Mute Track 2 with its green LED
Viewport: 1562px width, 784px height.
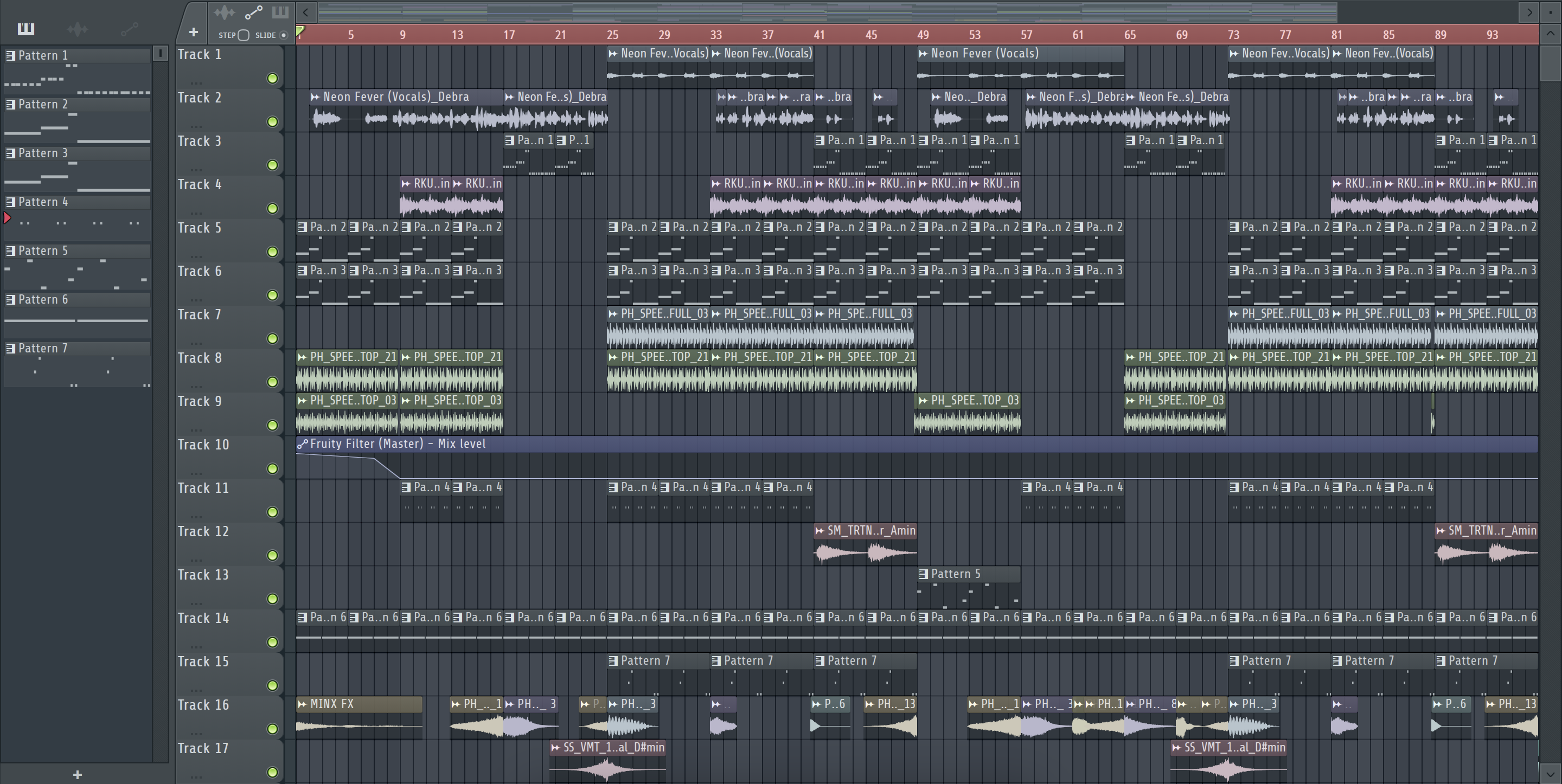coord(272,122)
